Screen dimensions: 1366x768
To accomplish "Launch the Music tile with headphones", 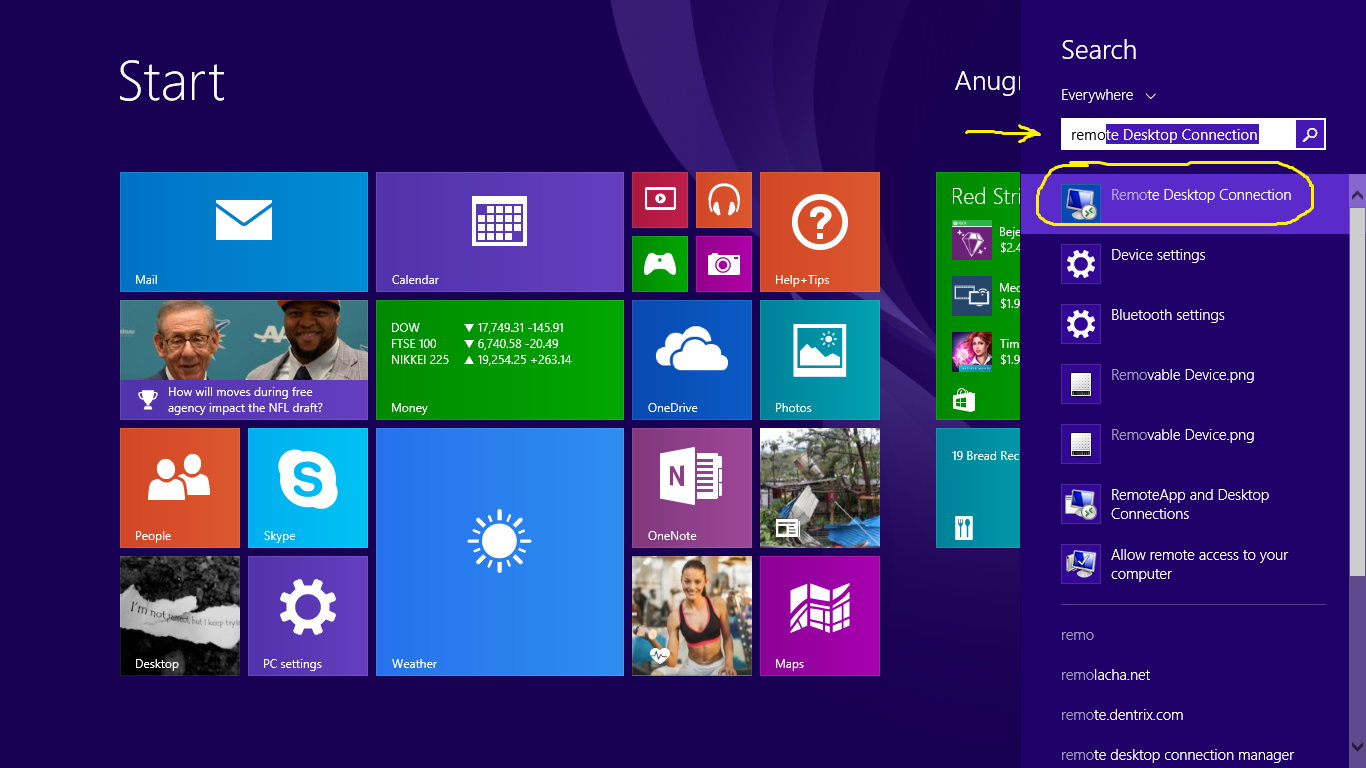I will [724, 200].
